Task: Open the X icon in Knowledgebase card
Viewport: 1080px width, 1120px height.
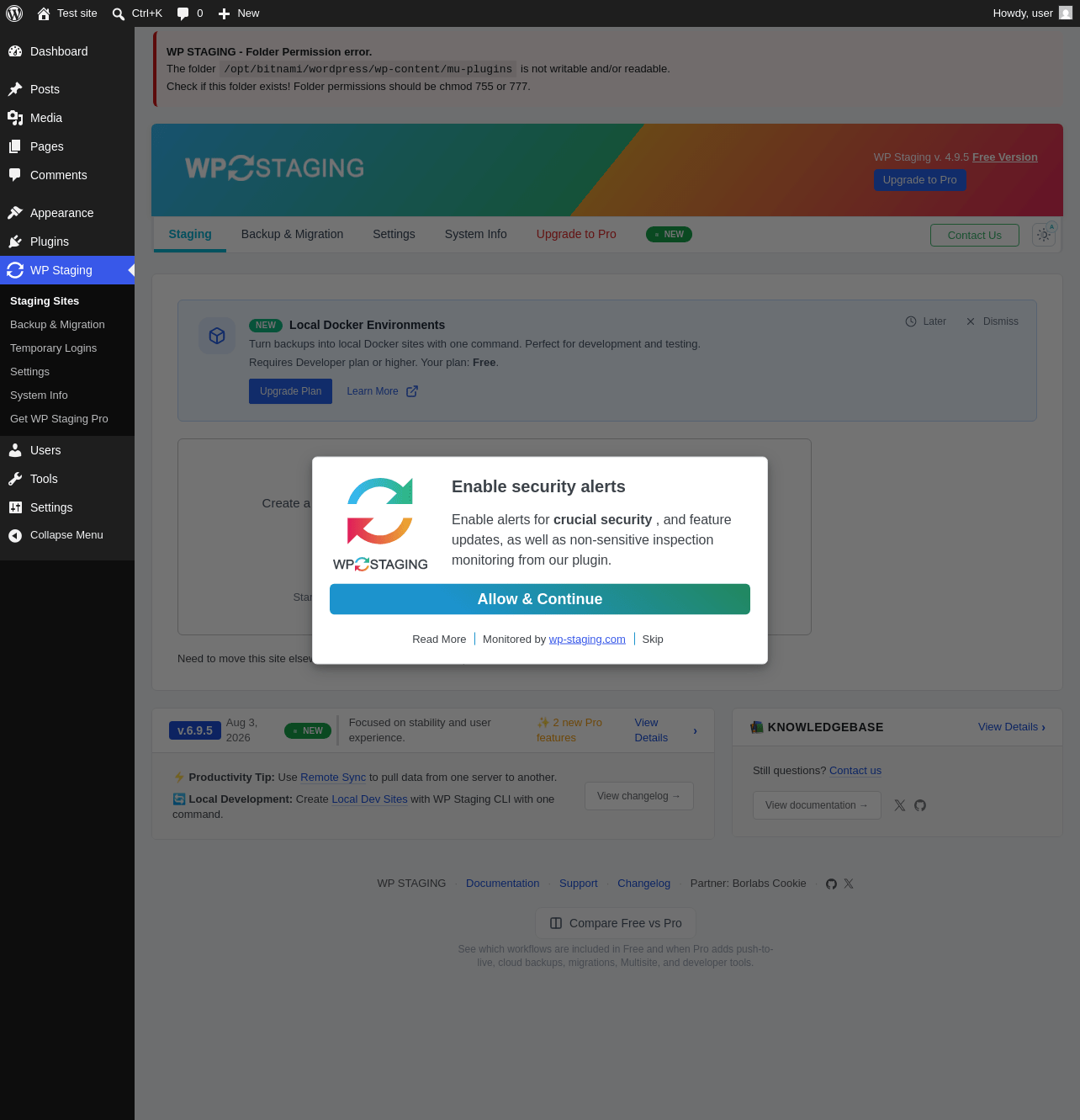Action: pyautogui.click(x=900, y=805)
